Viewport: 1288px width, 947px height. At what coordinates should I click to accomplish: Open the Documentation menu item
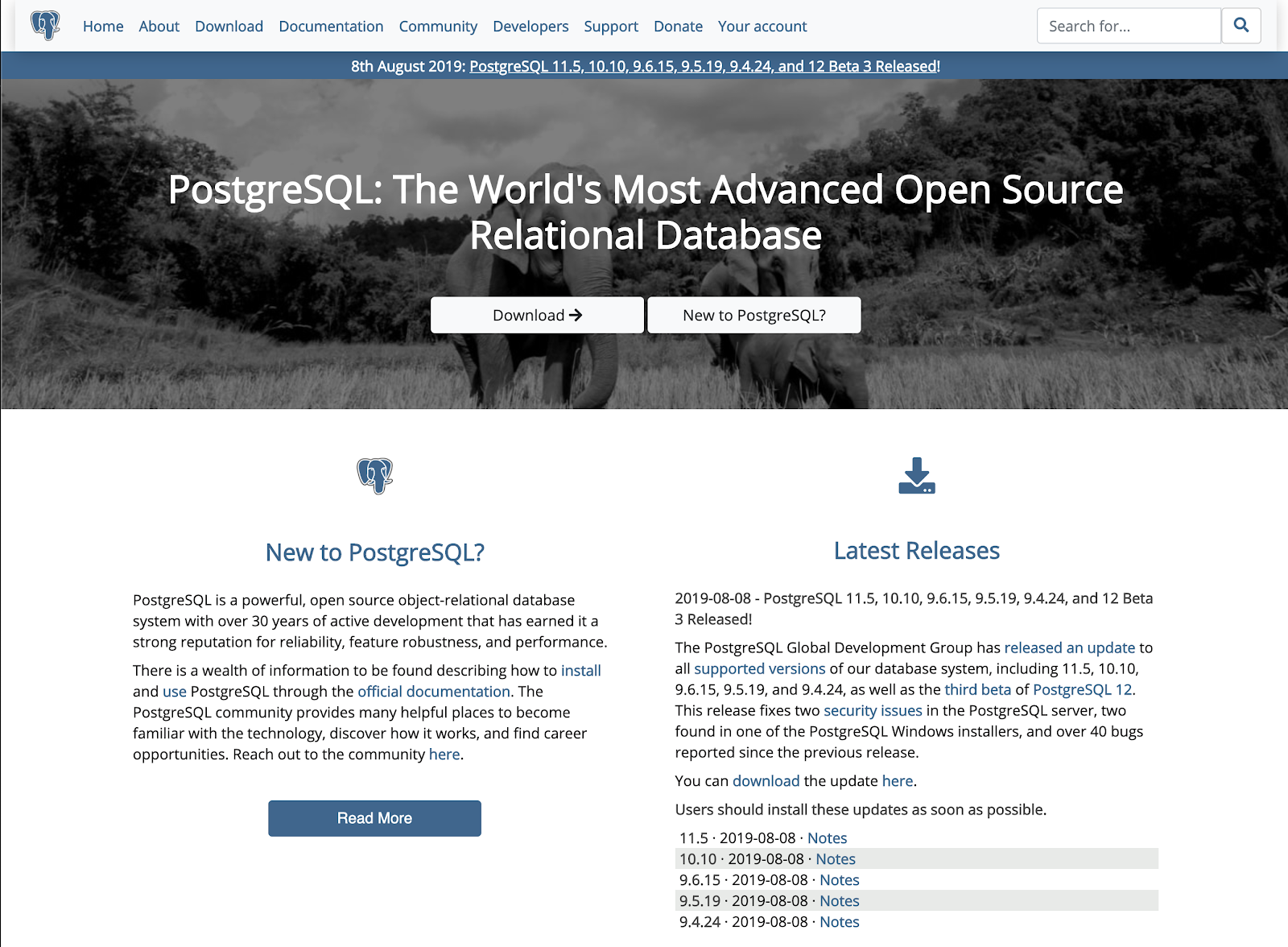(x=331, y=27)
